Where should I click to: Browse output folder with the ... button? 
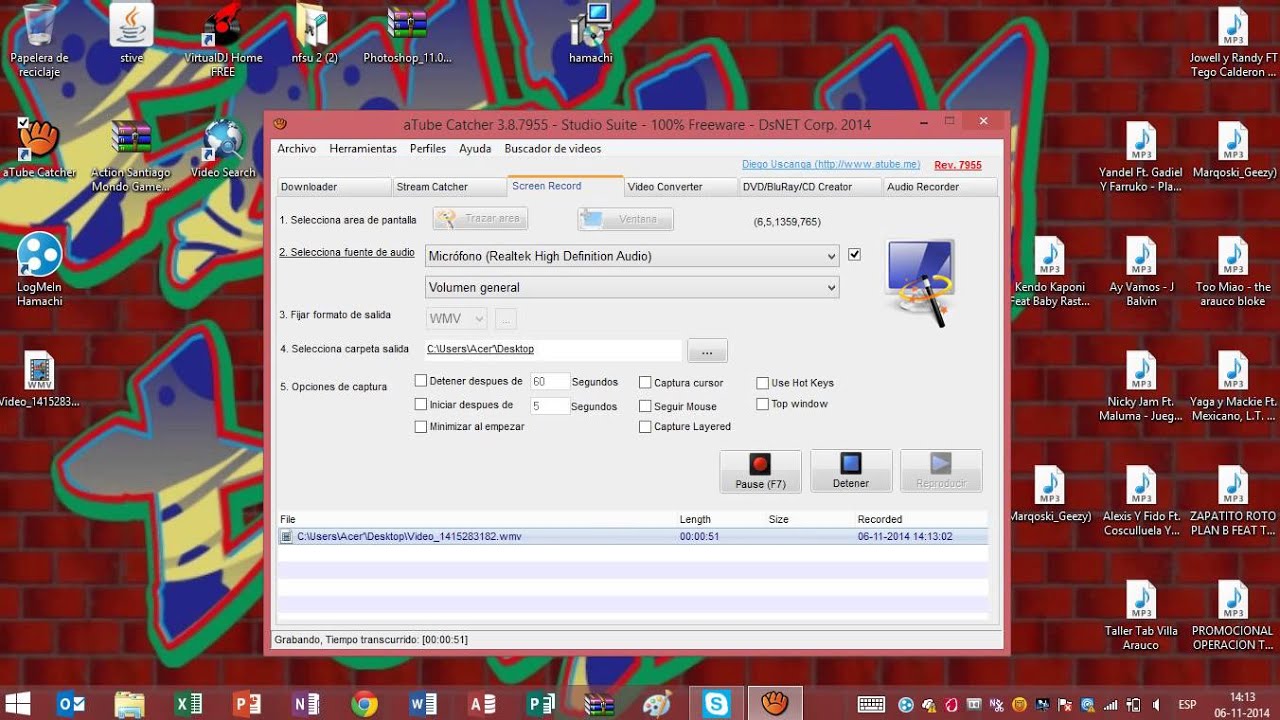pos(707,351)
